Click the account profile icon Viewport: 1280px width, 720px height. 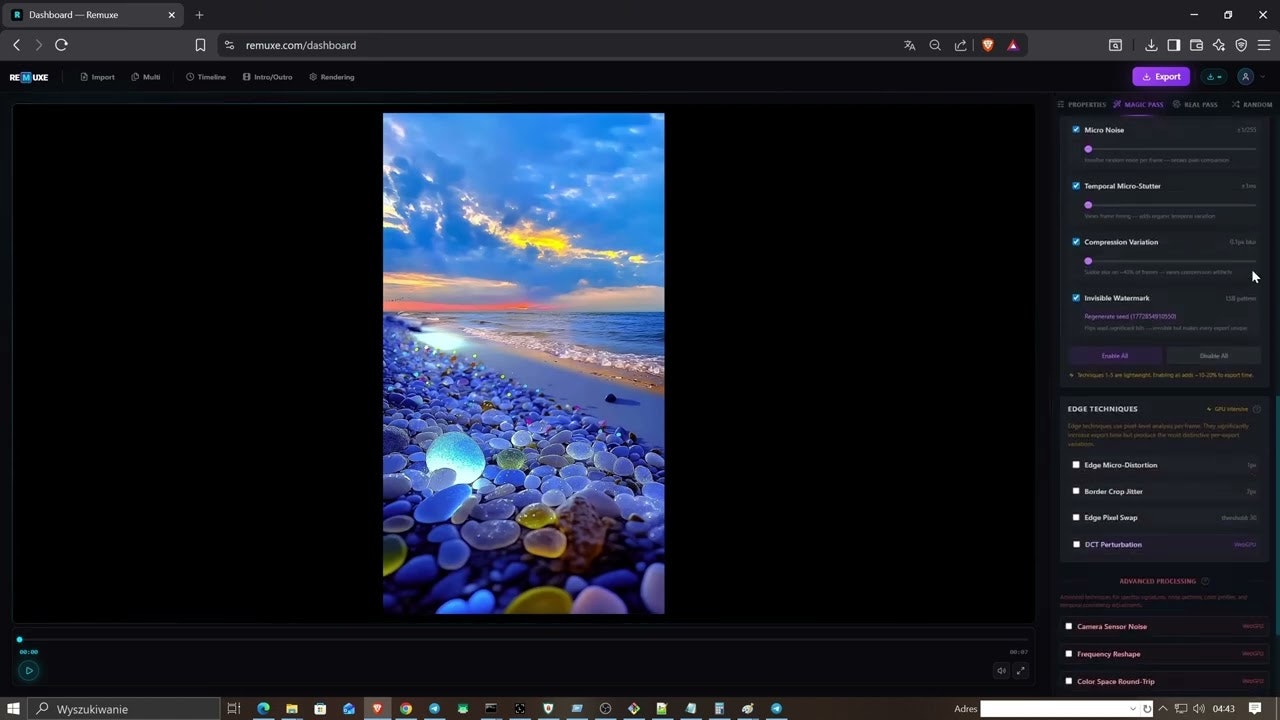pyautogui.click(x=1245, y=76)
